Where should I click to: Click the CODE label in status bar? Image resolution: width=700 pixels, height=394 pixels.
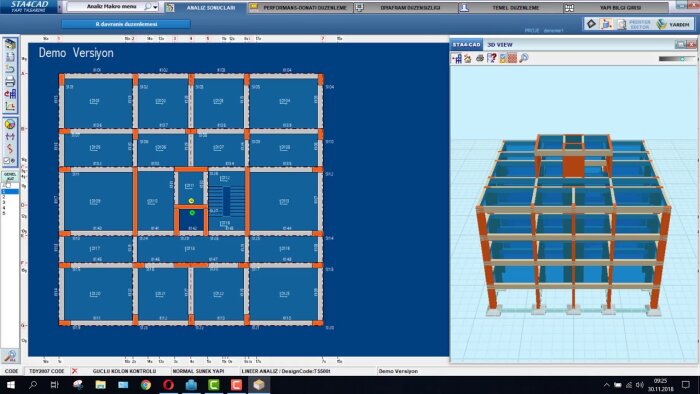(11, 371)
